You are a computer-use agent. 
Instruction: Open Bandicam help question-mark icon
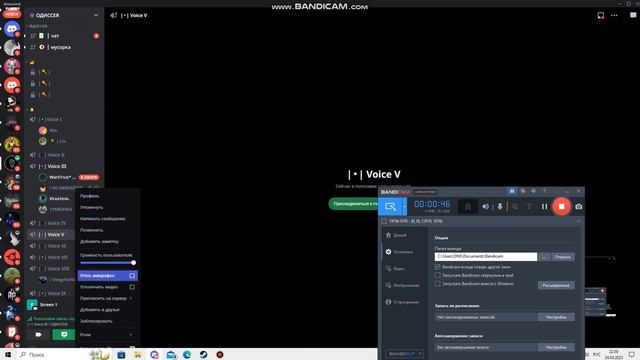coord(544,191)
